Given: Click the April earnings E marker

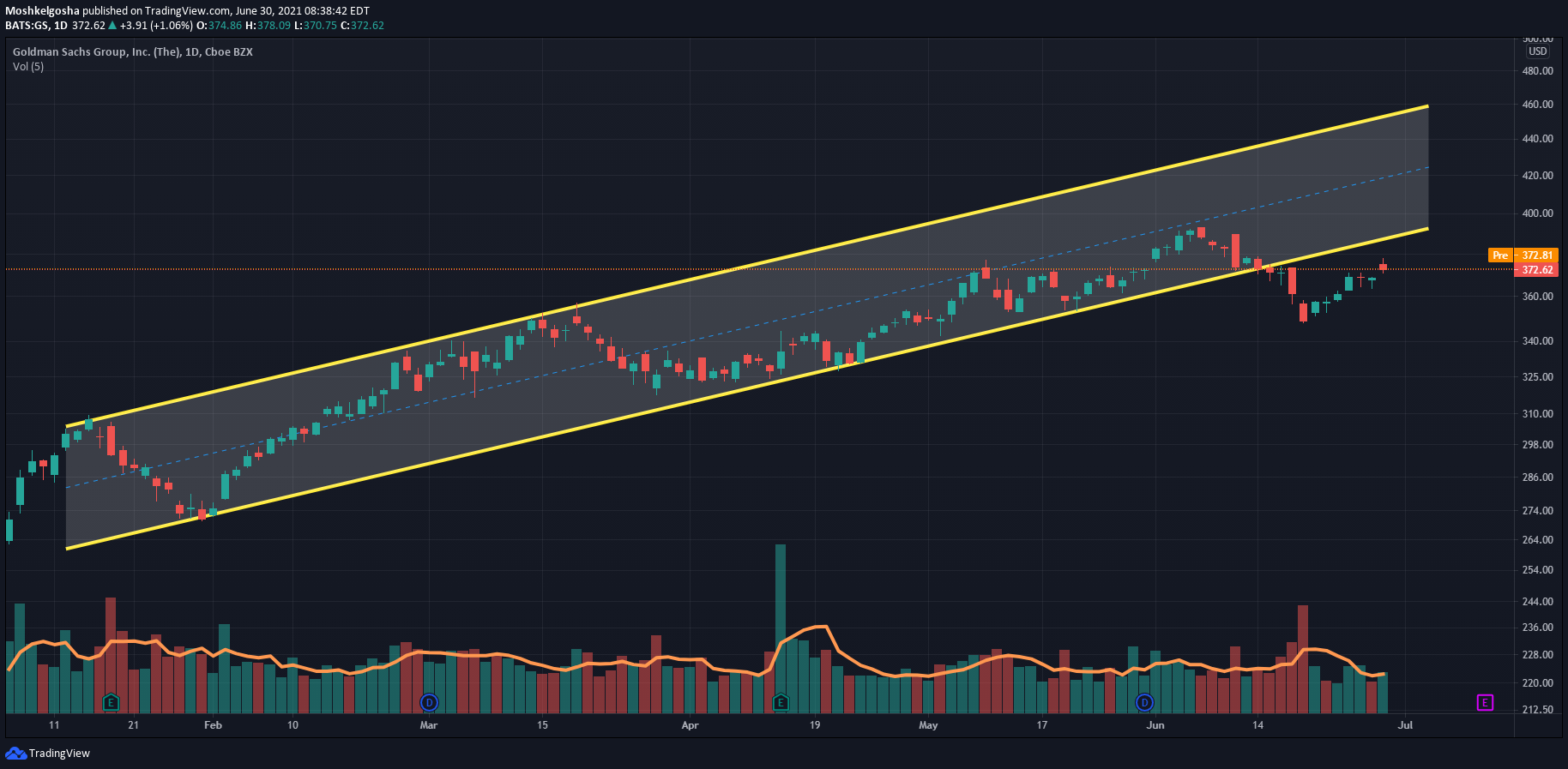Looking at the screenshot, I should (781, 703).
